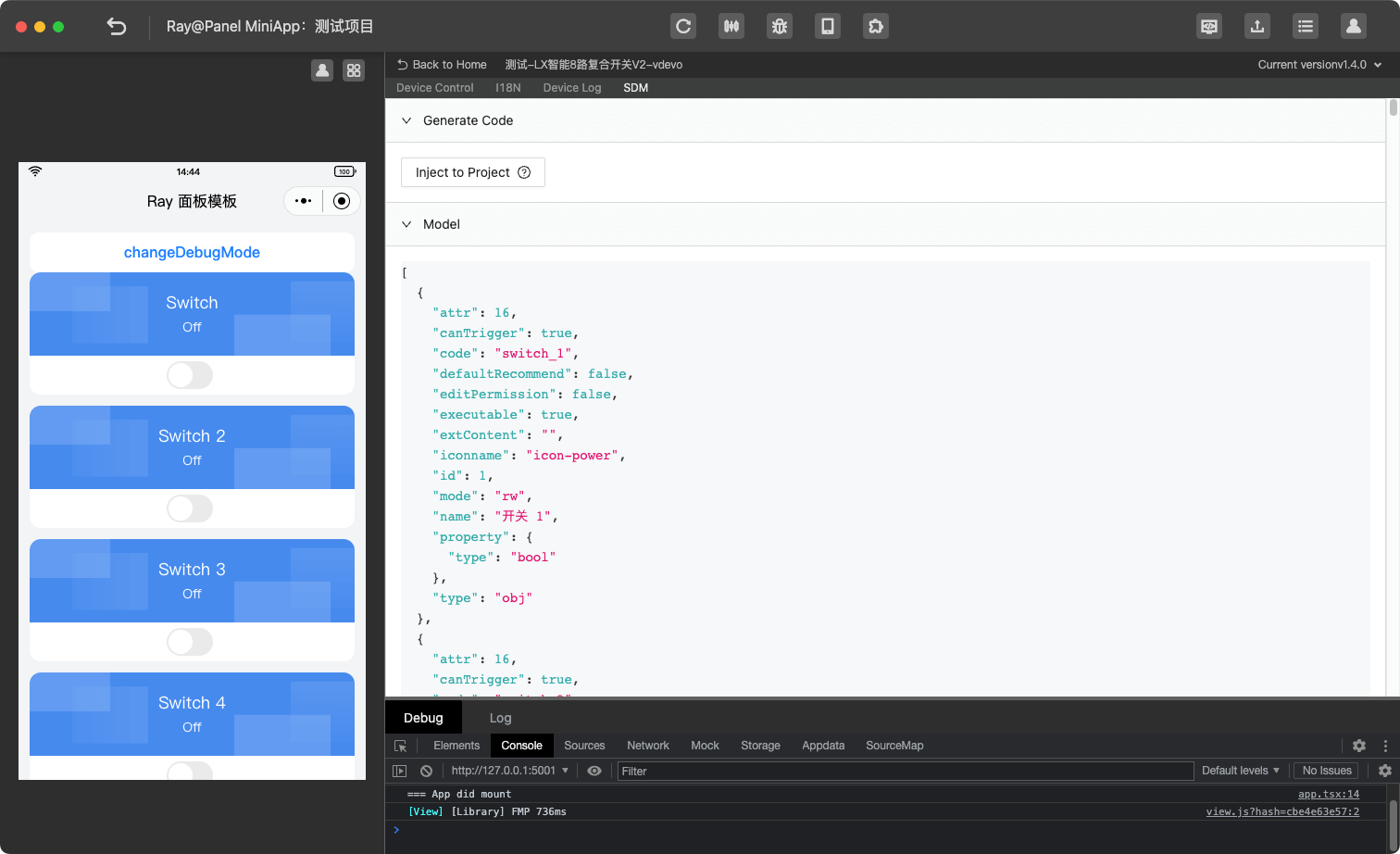Open the Current version v1.4.0 dropdown

(x=1319, y=65)
